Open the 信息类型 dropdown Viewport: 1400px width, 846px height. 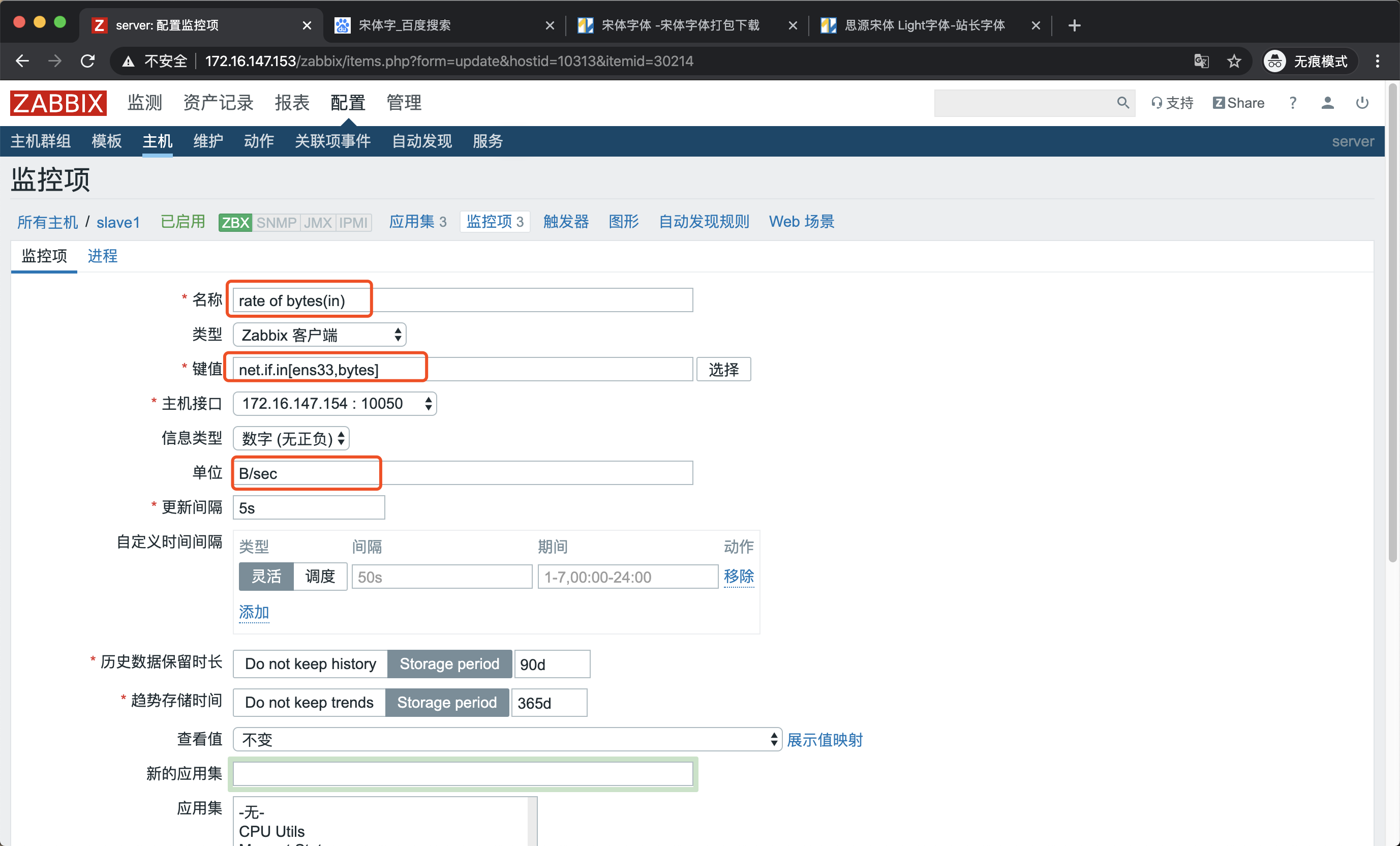point(291,438)
